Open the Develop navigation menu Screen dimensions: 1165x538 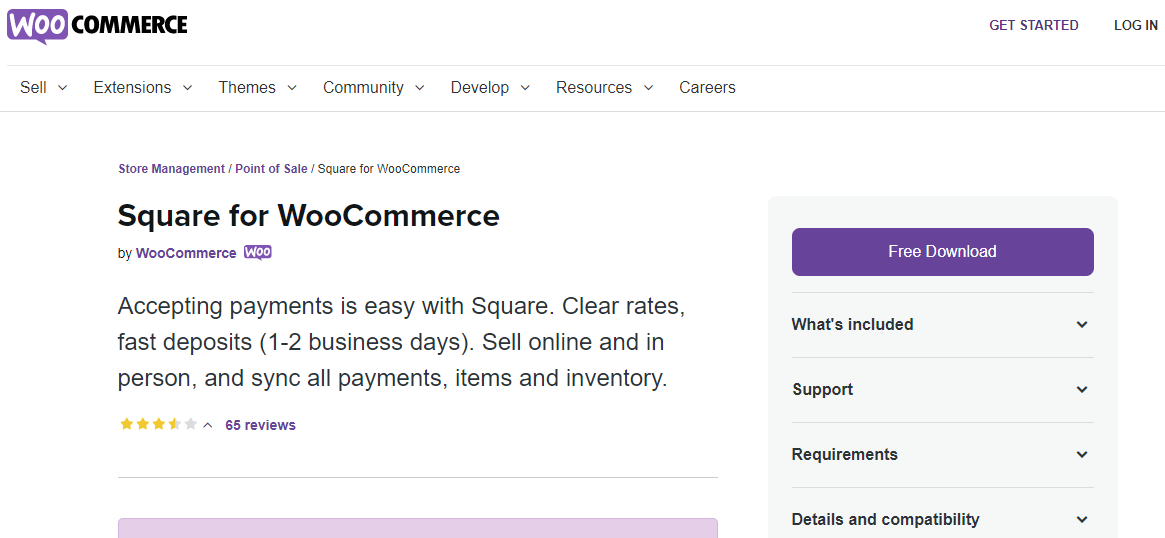pyautogui.click(x=490, y=88)
